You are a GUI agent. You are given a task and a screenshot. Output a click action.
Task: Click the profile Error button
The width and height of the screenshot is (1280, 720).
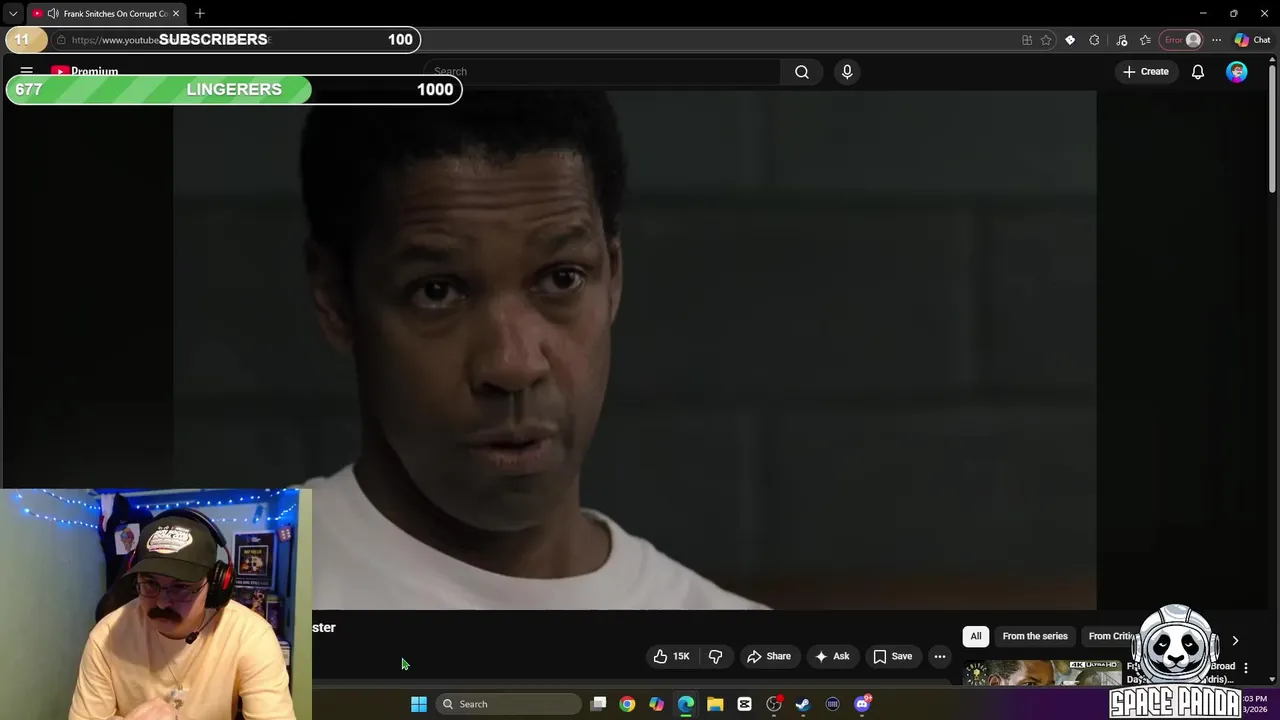click(1182, 40)
